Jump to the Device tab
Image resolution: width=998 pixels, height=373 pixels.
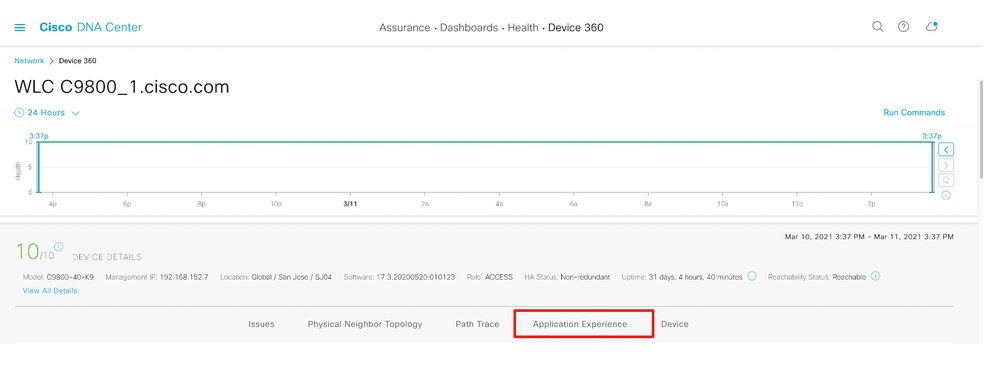pyautogui.click(x=675, y=324)
